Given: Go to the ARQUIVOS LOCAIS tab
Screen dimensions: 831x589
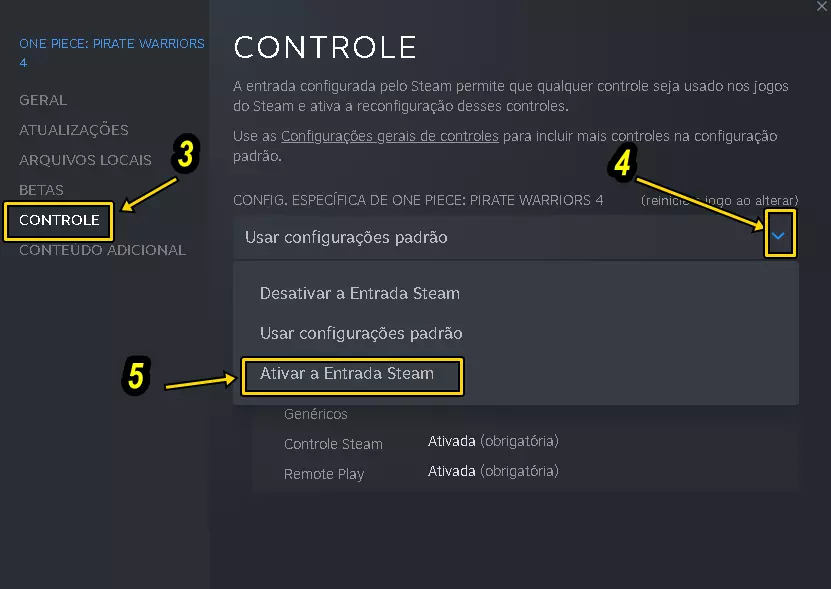Looking at the screenshot, I should pos(85,160).
